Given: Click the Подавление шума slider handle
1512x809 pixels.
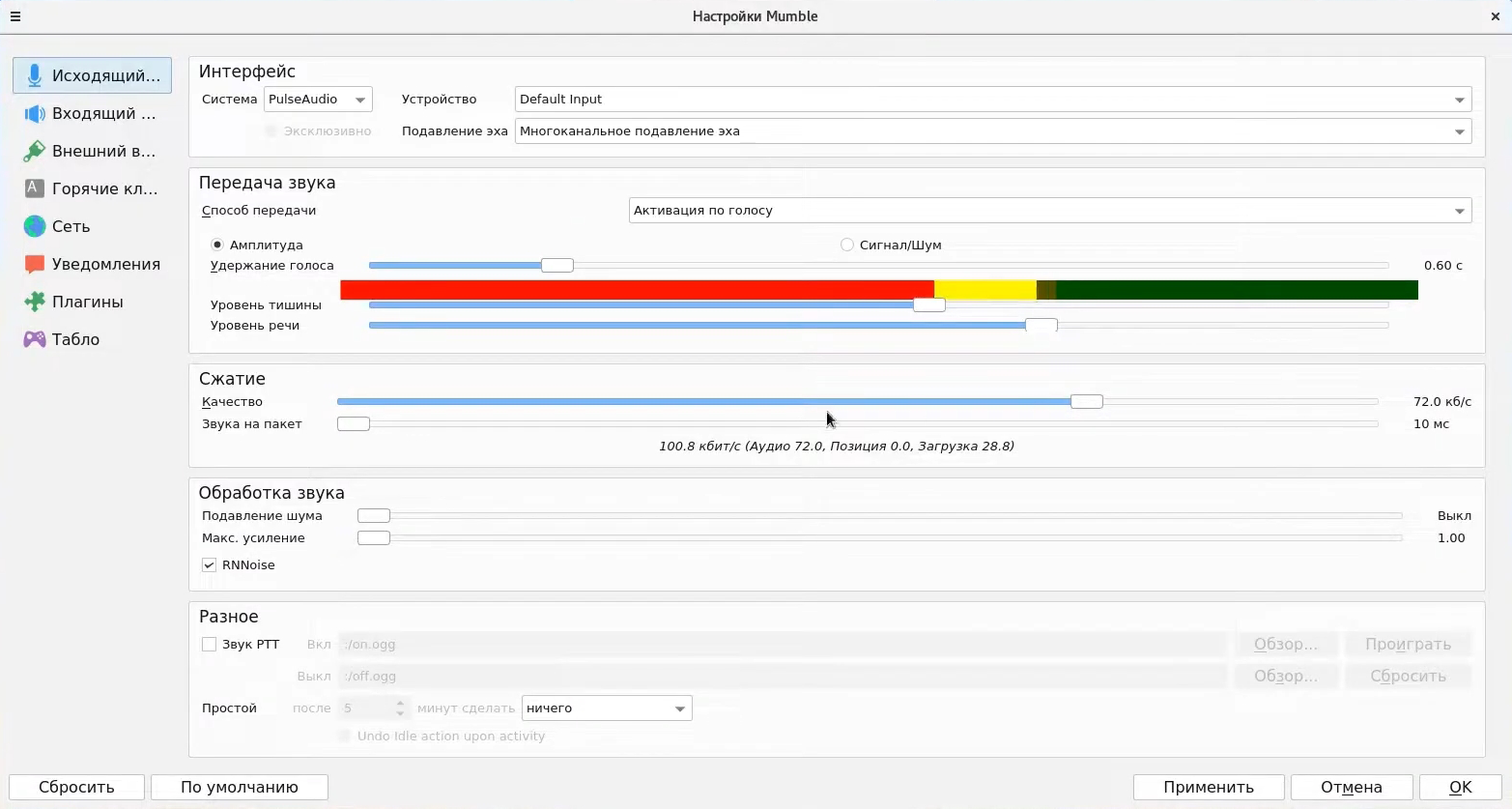Looking at the screenshot, I should 374,516.
